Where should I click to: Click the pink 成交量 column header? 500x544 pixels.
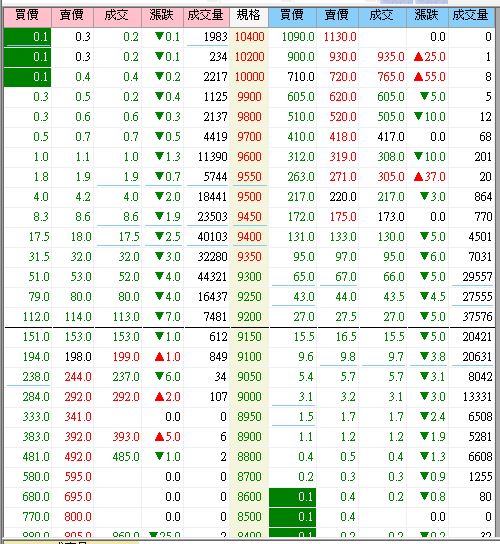click(x=206, y=17)
